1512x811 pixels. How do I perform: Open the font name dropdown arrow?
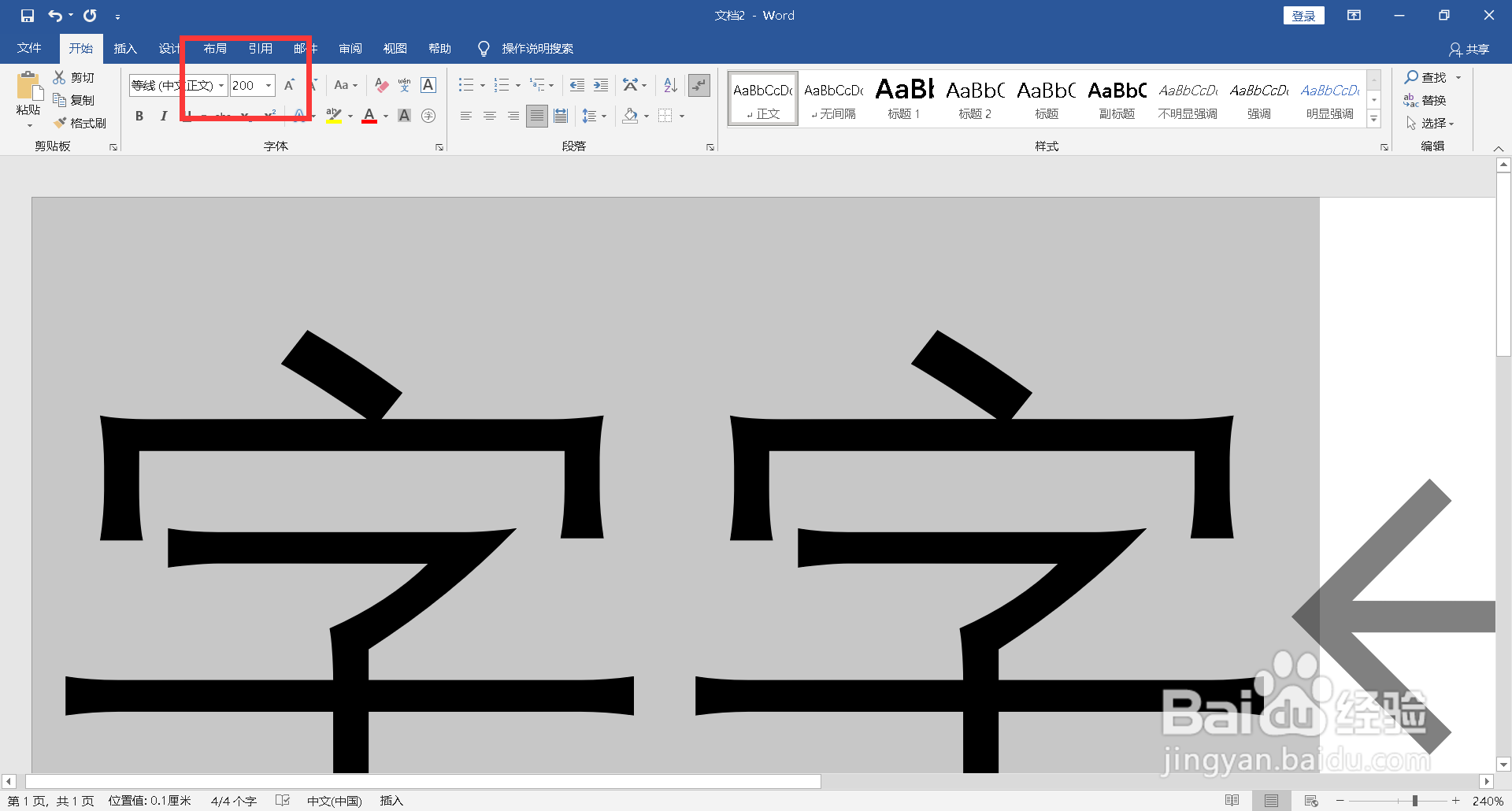point(221,85)
